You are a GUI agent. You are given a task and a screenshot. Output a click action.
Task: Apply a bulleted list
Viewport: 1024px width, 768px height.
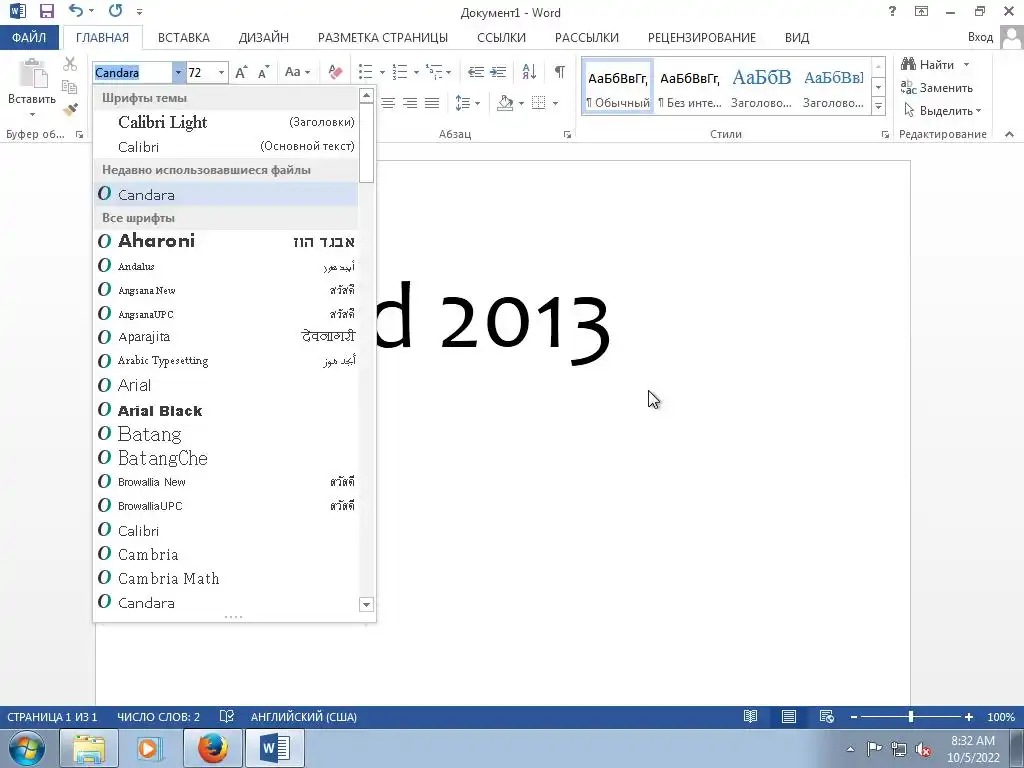(x=366, y=72)
